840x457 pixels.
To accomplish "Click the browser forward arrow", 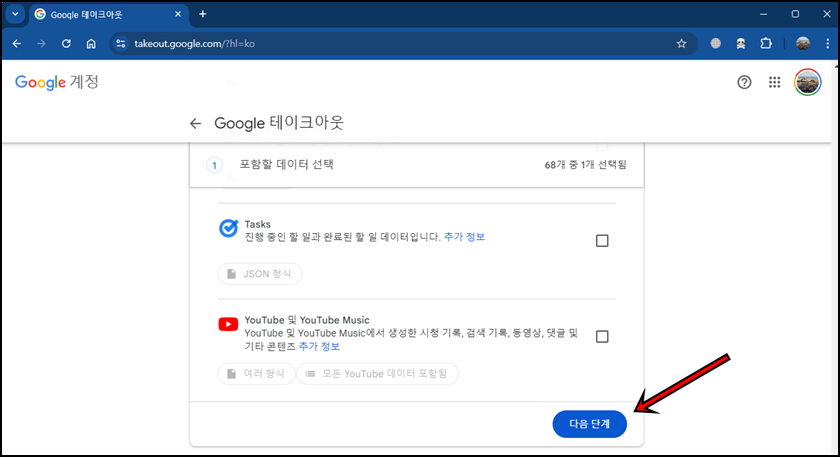I will (x=41, y=43).
